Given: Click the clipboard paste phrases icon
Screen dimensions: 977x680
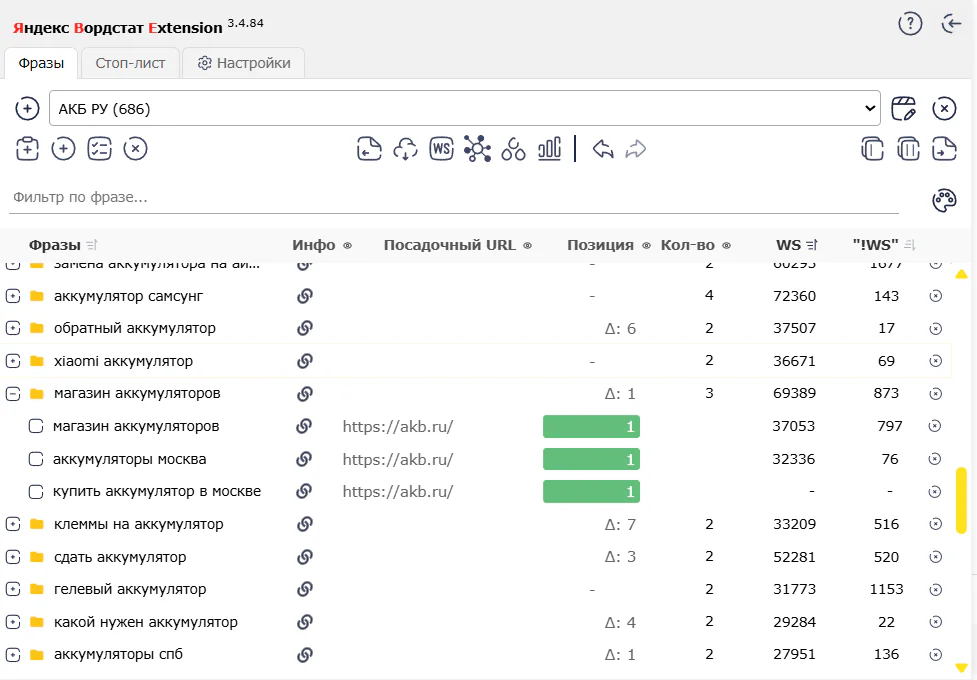Looking at the screenshot, I should click(27, 149).
